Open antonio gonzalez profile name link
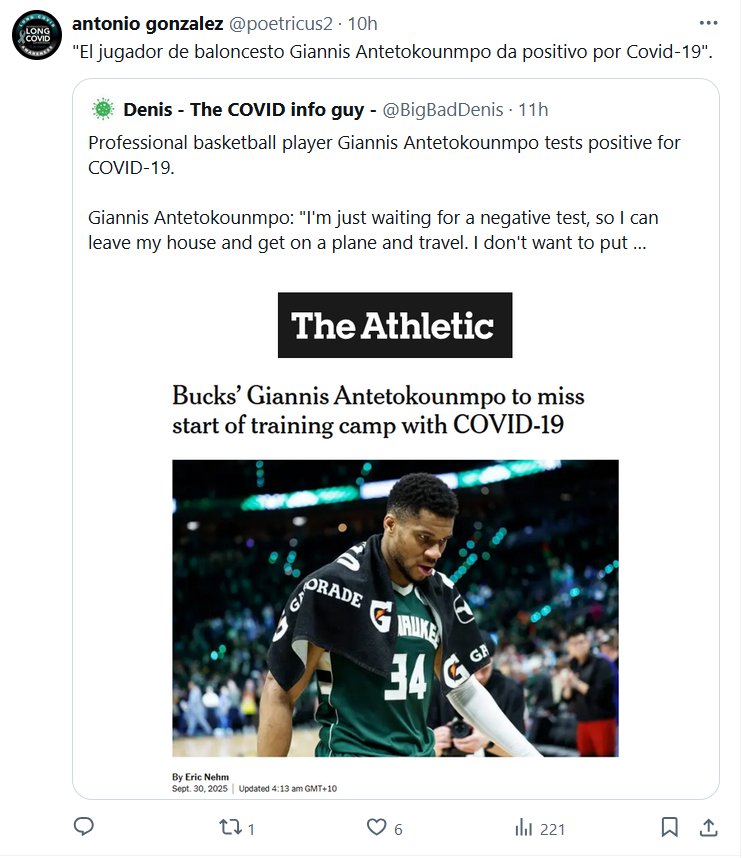The height and width of the screenshot is (858, 742). 147,23
